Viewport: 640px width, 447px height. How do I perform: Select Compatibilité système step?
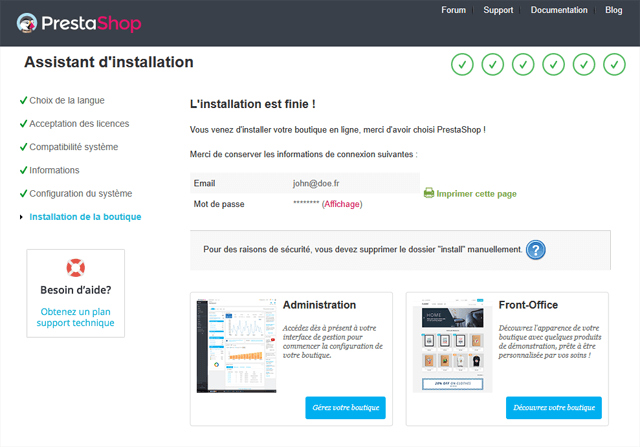[x=73, y=147]
